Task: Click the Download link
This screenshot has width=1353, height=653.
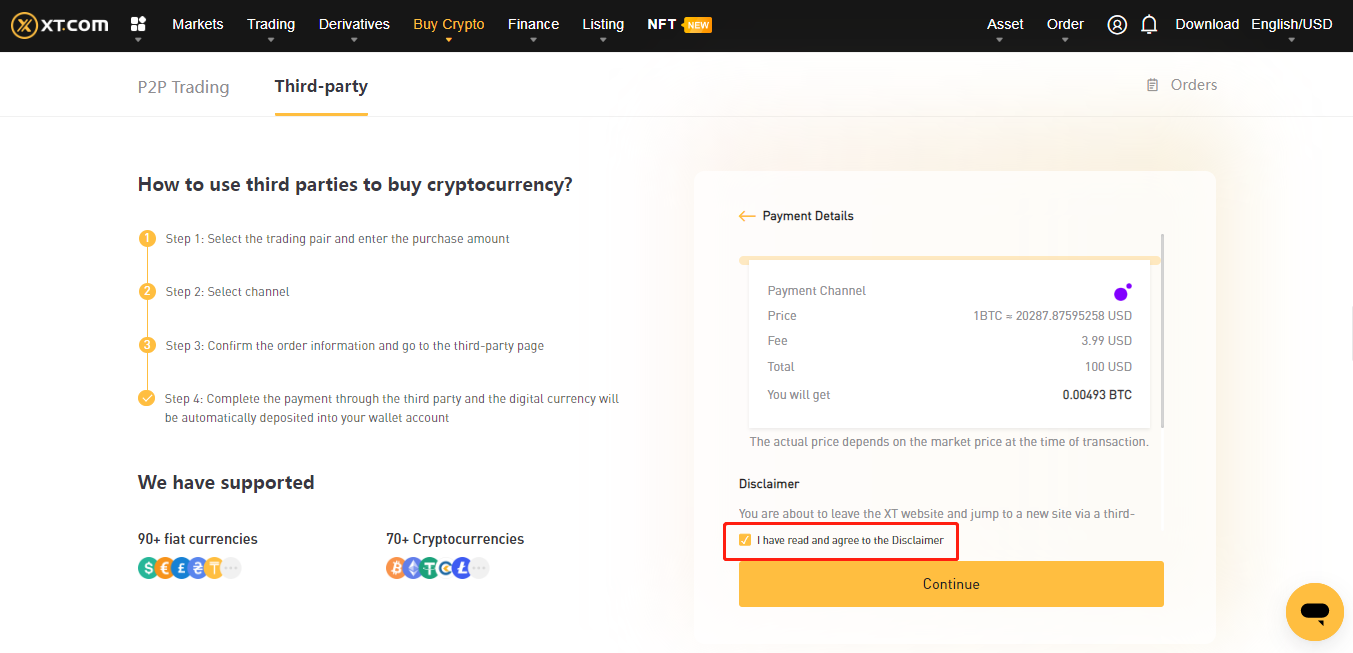Action: [1206, 24]
